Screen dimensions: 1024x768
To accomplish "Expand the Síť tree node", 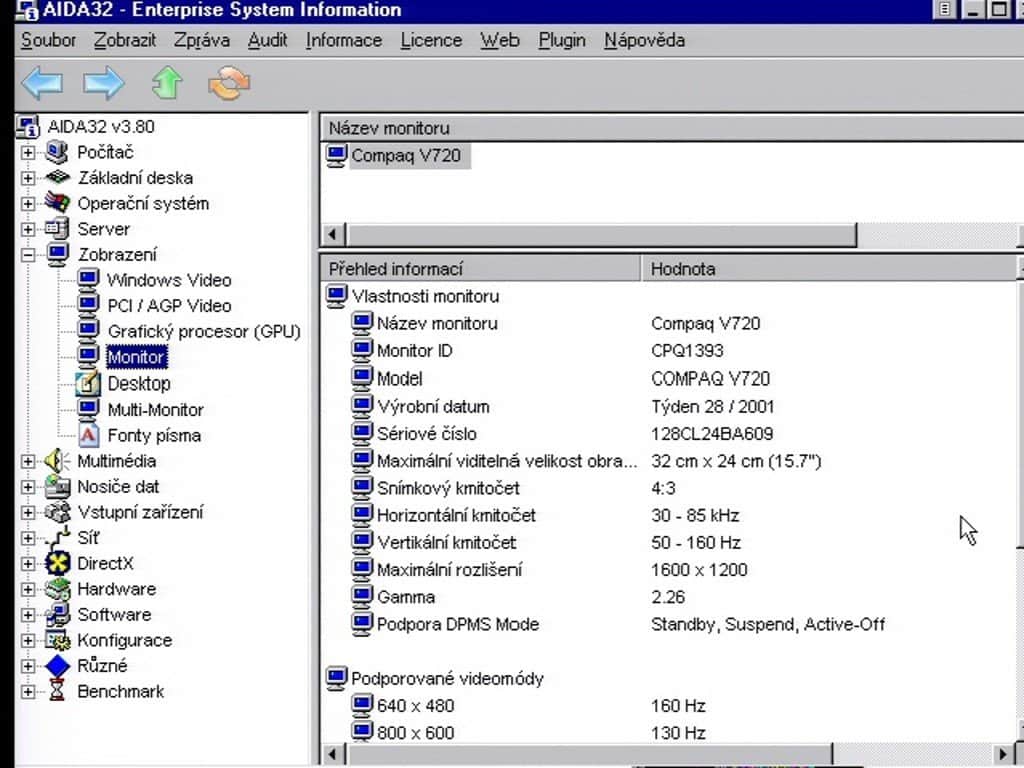I will point(27,538).
